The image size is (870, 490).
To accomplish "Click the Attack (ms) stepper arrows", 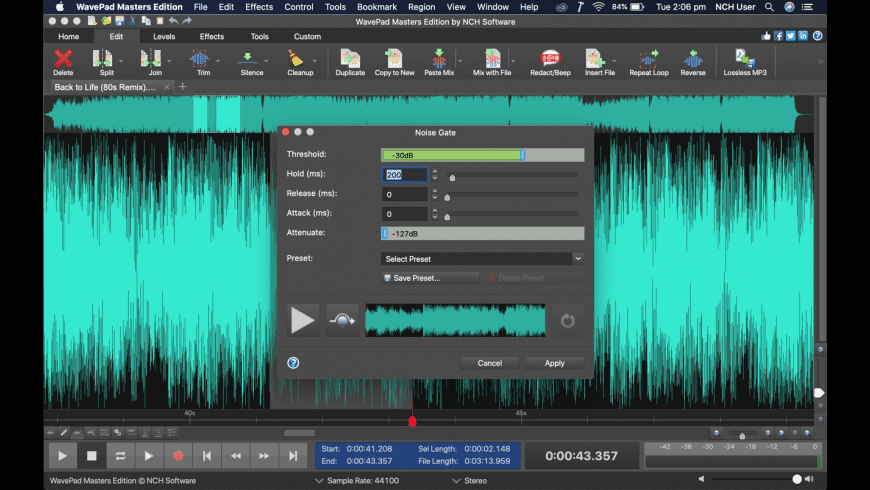I will [434, 214].
